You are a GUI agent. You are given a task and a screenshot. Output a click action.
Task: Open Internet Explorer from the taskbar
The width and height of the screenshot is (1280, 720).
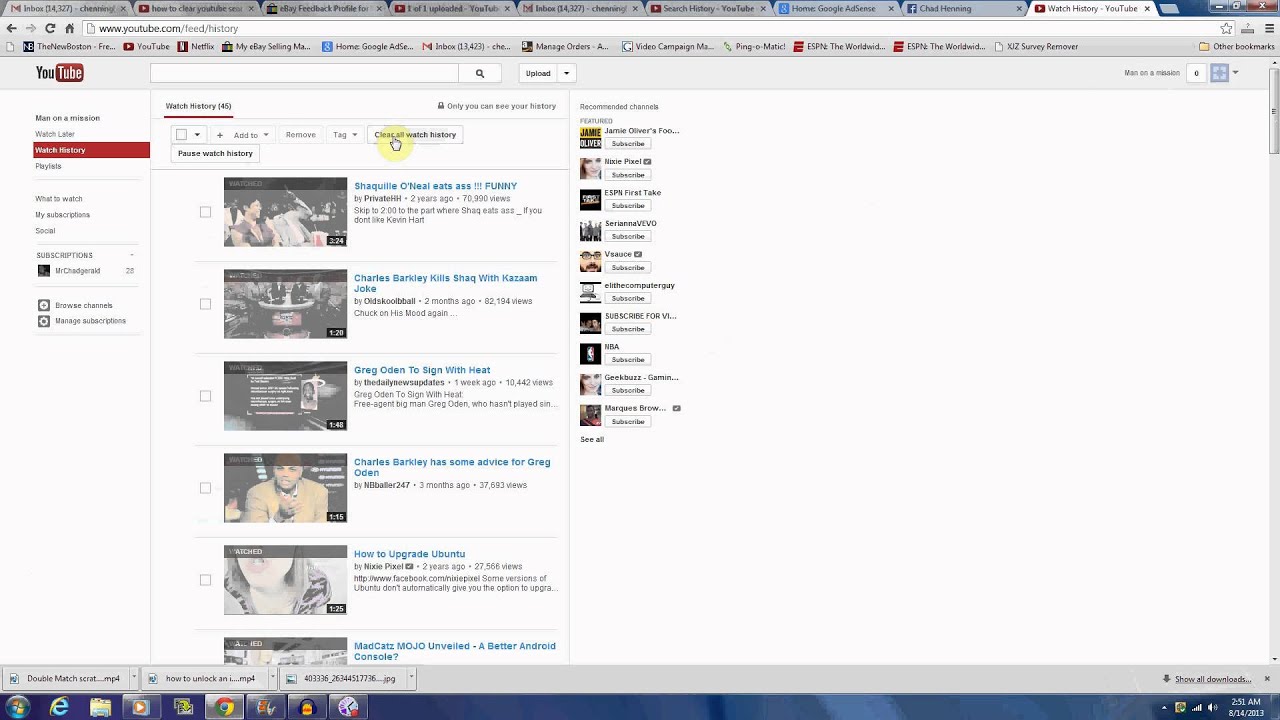tap(60, 707)
